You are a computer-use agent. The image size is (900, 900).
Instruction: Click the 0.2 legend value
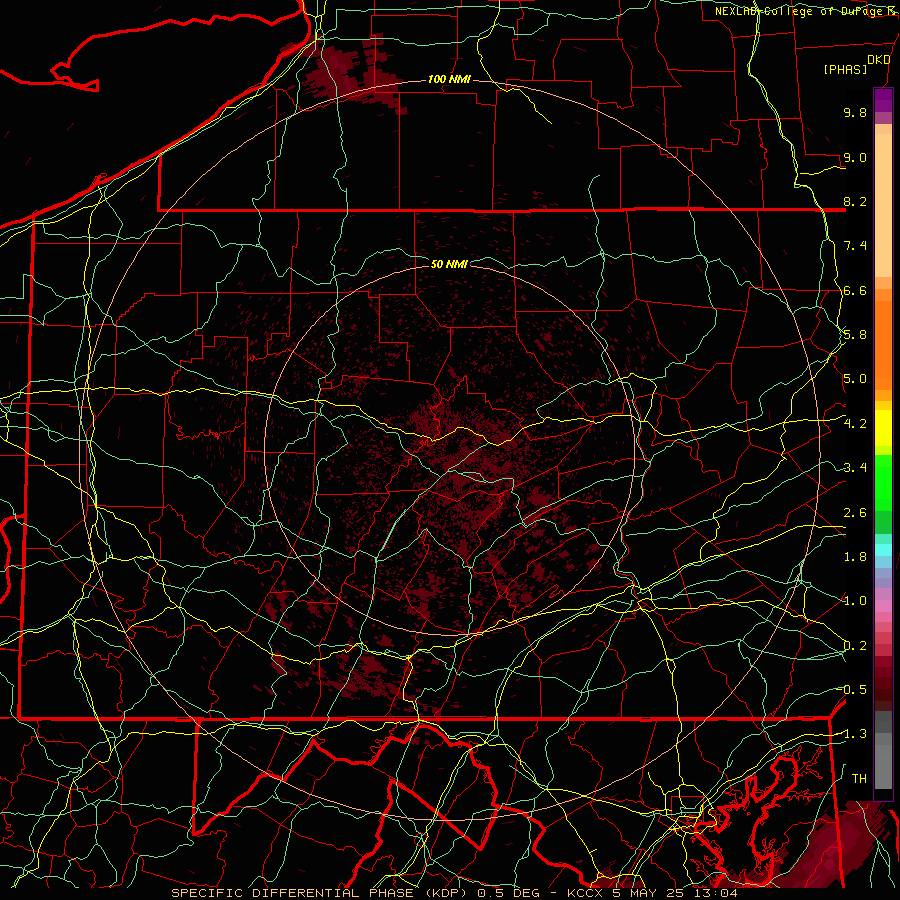(x=855, y=646)
